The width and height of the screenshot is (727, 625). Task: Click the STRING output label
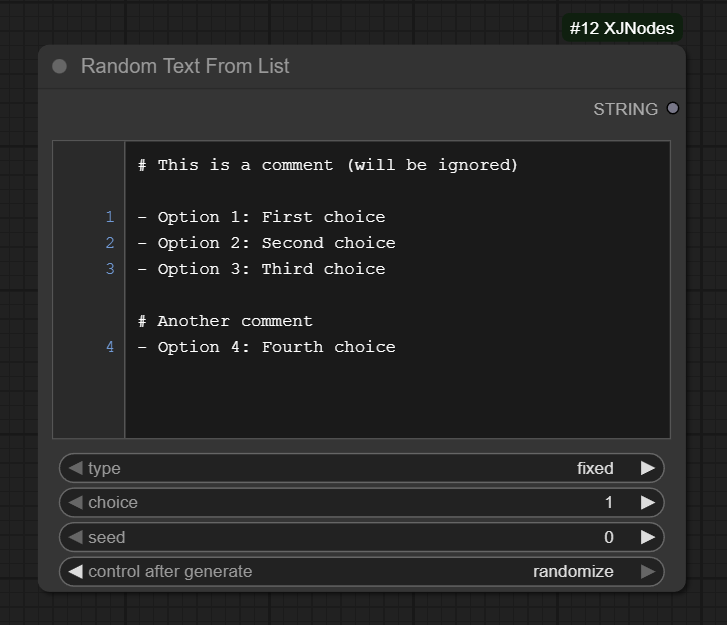[625, 109]
